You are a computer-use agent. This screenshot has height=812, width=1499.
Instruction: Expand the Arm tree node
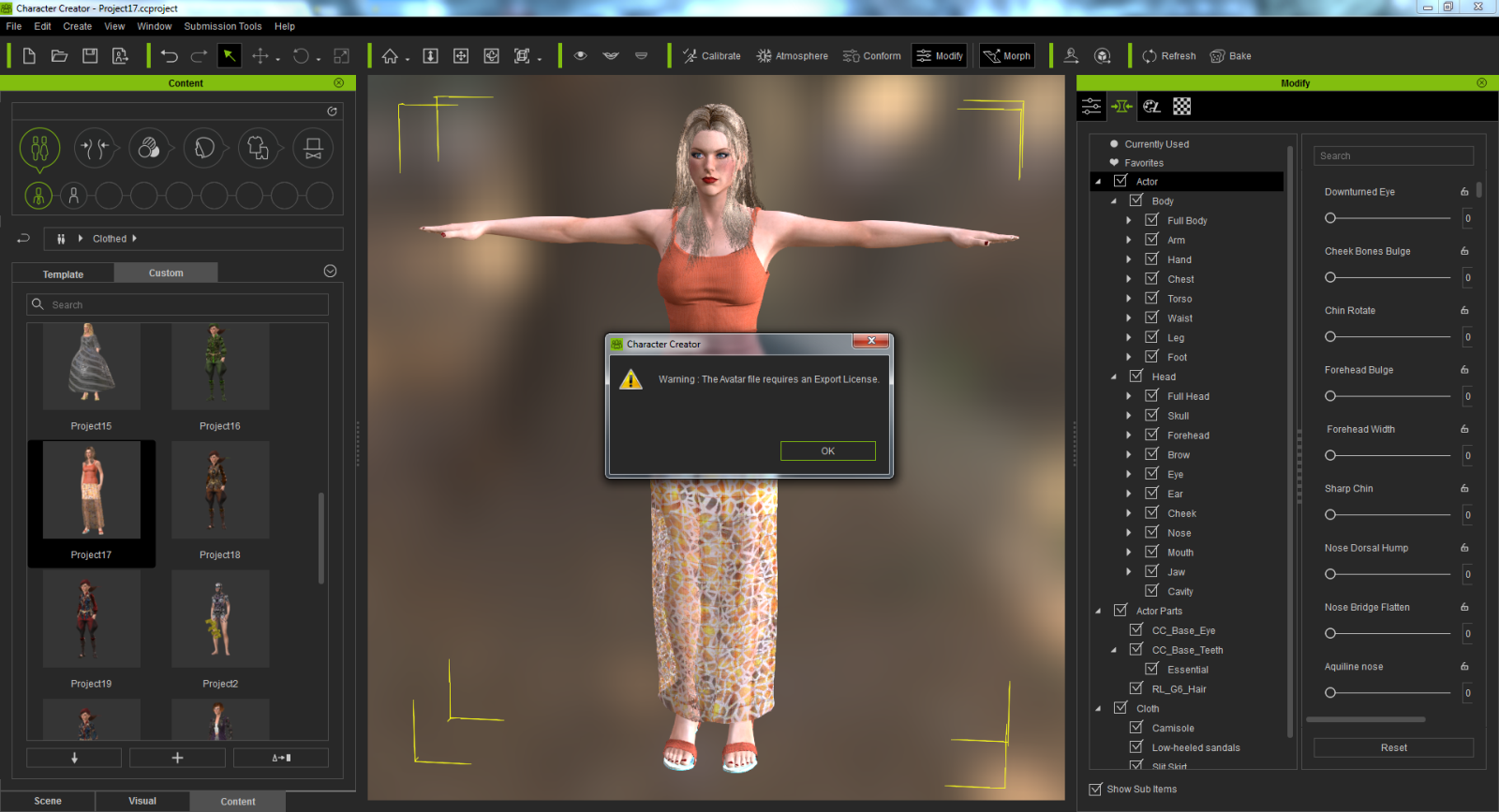pyautogui.click(x=1128, y=240)
